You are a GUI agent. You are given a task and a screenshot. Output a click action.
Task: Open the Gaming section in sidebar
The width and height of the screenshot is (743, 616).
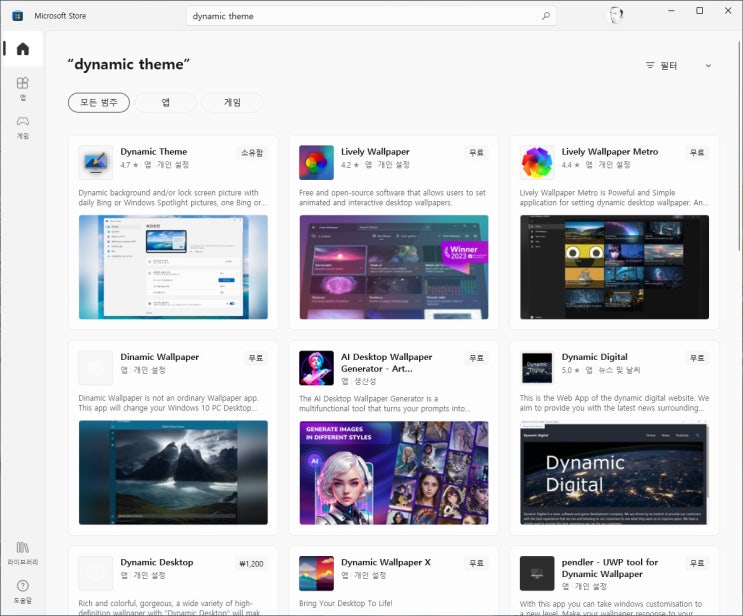point(22,126)
